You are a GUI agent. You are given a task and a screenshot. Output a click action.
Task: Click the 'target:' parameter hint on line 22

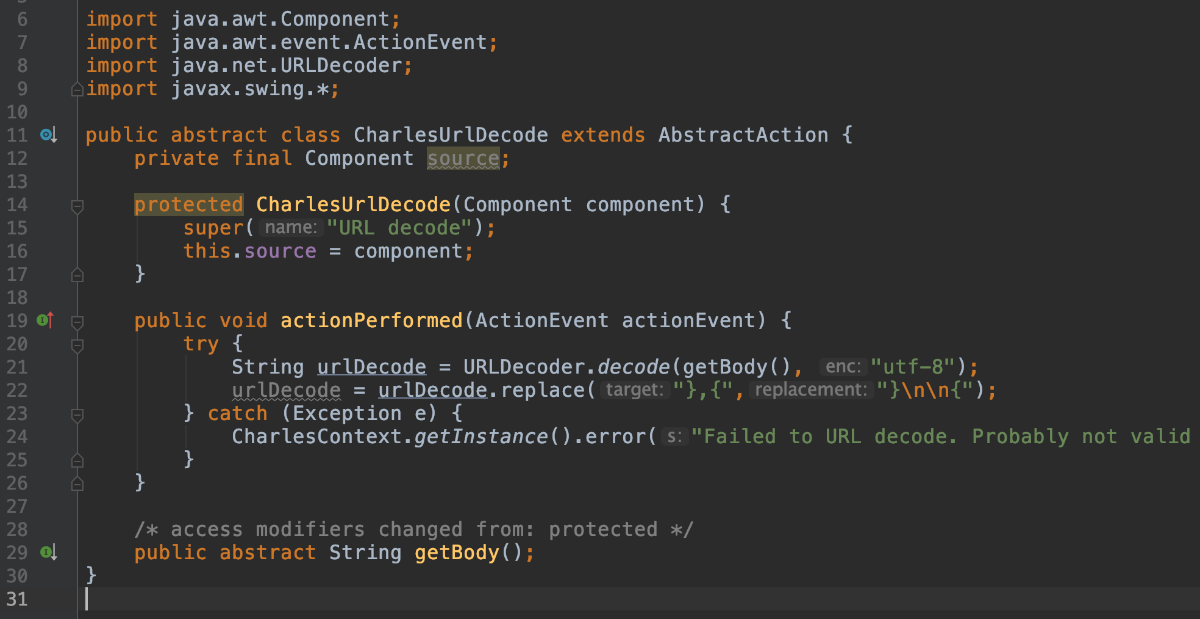635,390
